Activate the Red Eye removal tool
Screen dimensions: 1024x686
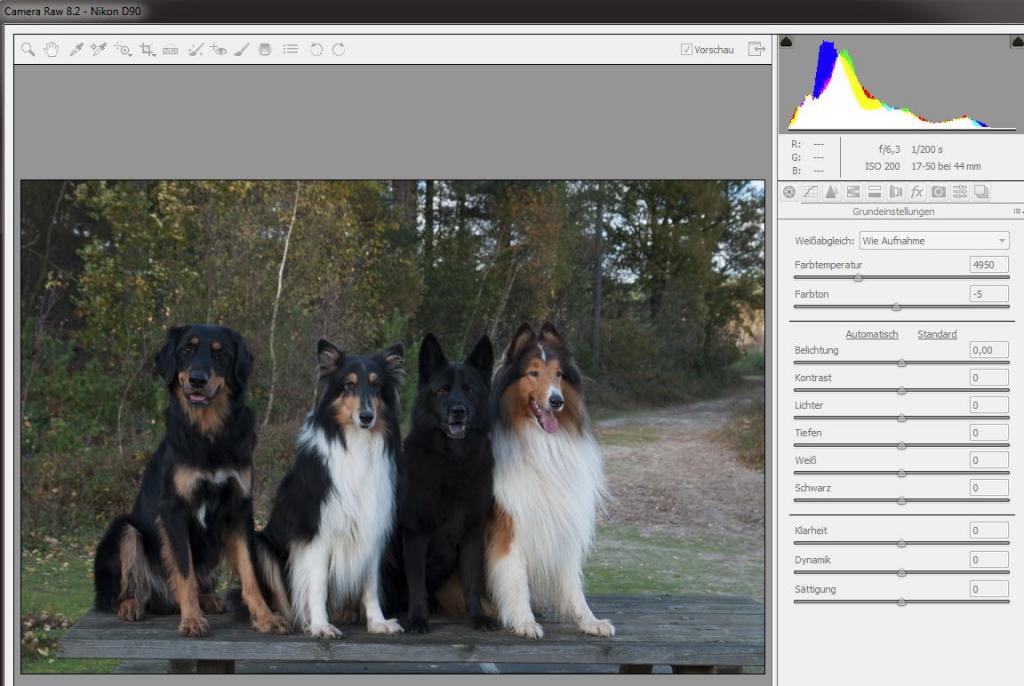click(218, 50)
